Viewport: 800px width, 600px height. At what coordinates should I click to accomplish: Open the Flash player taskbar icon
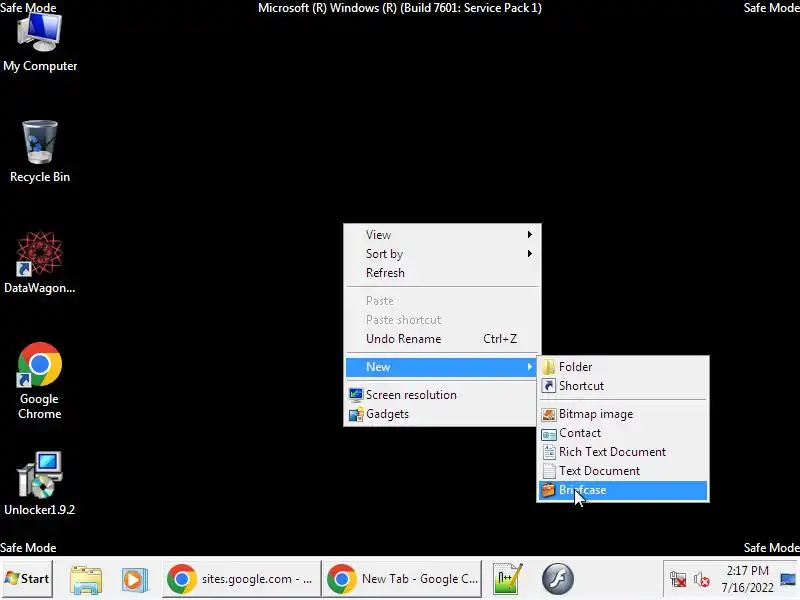click(558, 579)
